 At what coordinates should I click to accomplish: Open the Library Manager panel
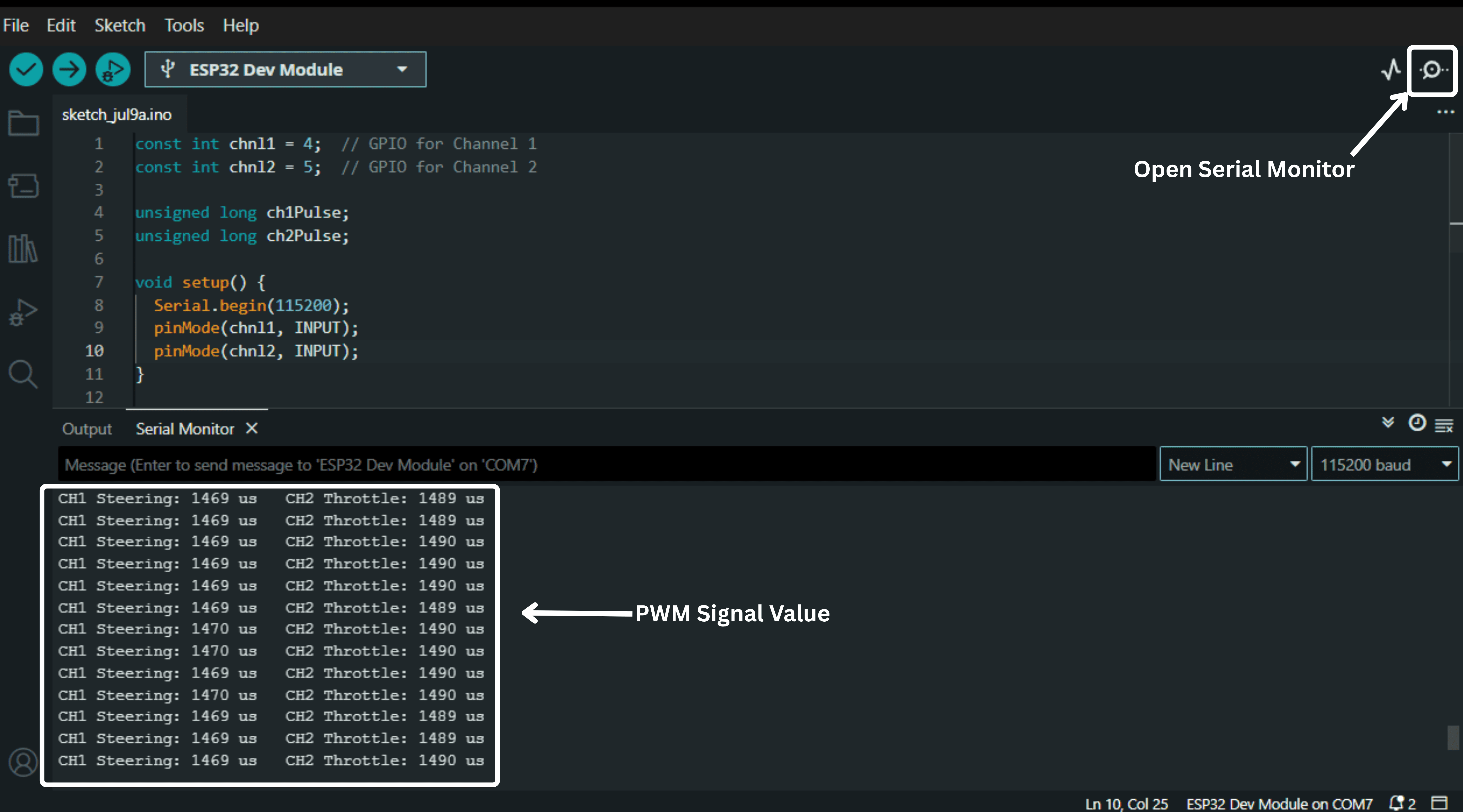[23, 249]
